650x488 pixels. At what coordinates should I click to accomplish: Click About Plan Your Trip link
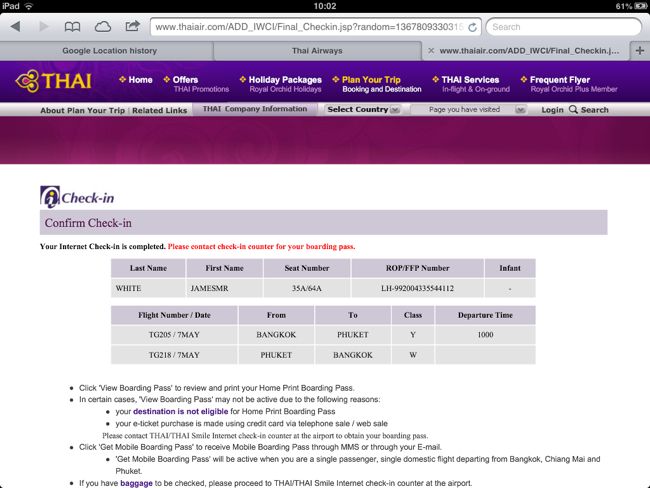coord(82,110)
